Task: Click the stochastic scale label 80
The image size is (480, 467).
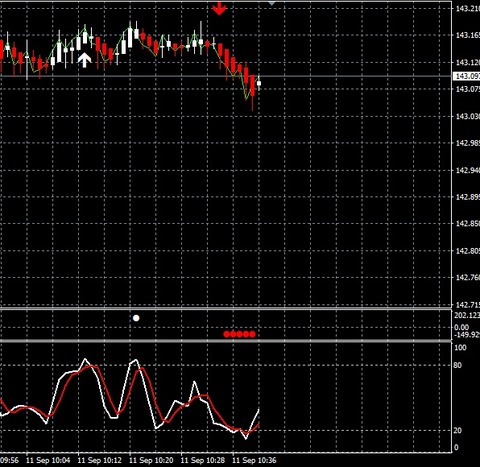Action: click(458, 365)
